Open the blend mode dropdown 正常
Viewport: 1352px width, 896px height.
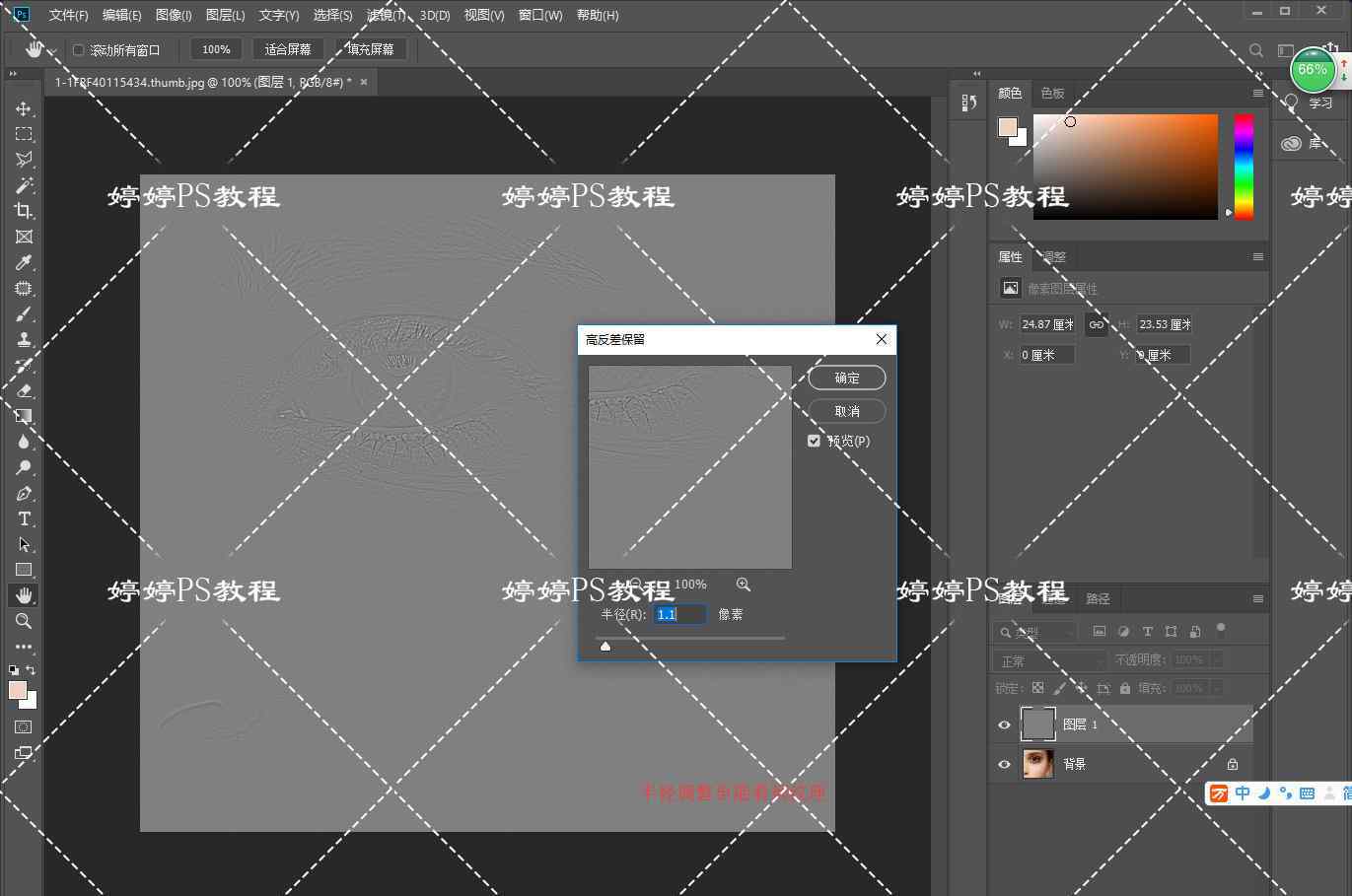(1049, 660)
